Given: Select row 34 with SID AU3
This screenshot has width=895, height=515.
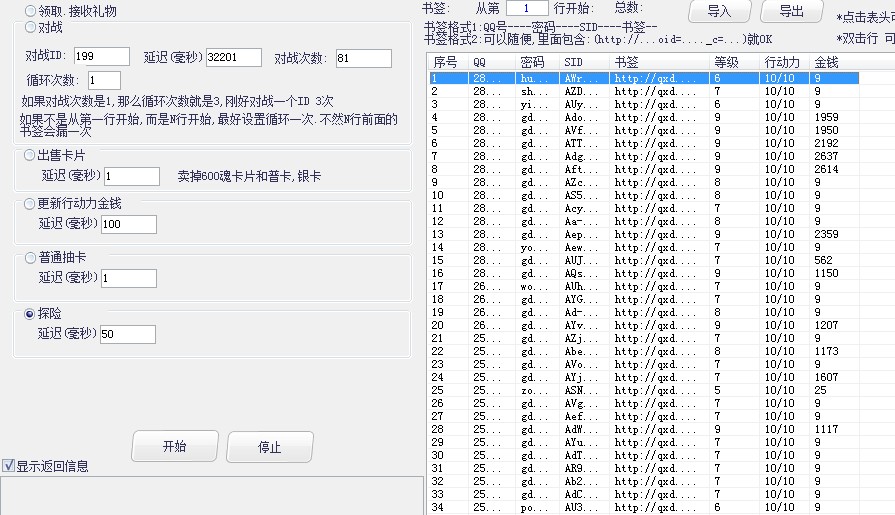Looking at the screenshot, I should pyautogui.click(x=644, y=508).
